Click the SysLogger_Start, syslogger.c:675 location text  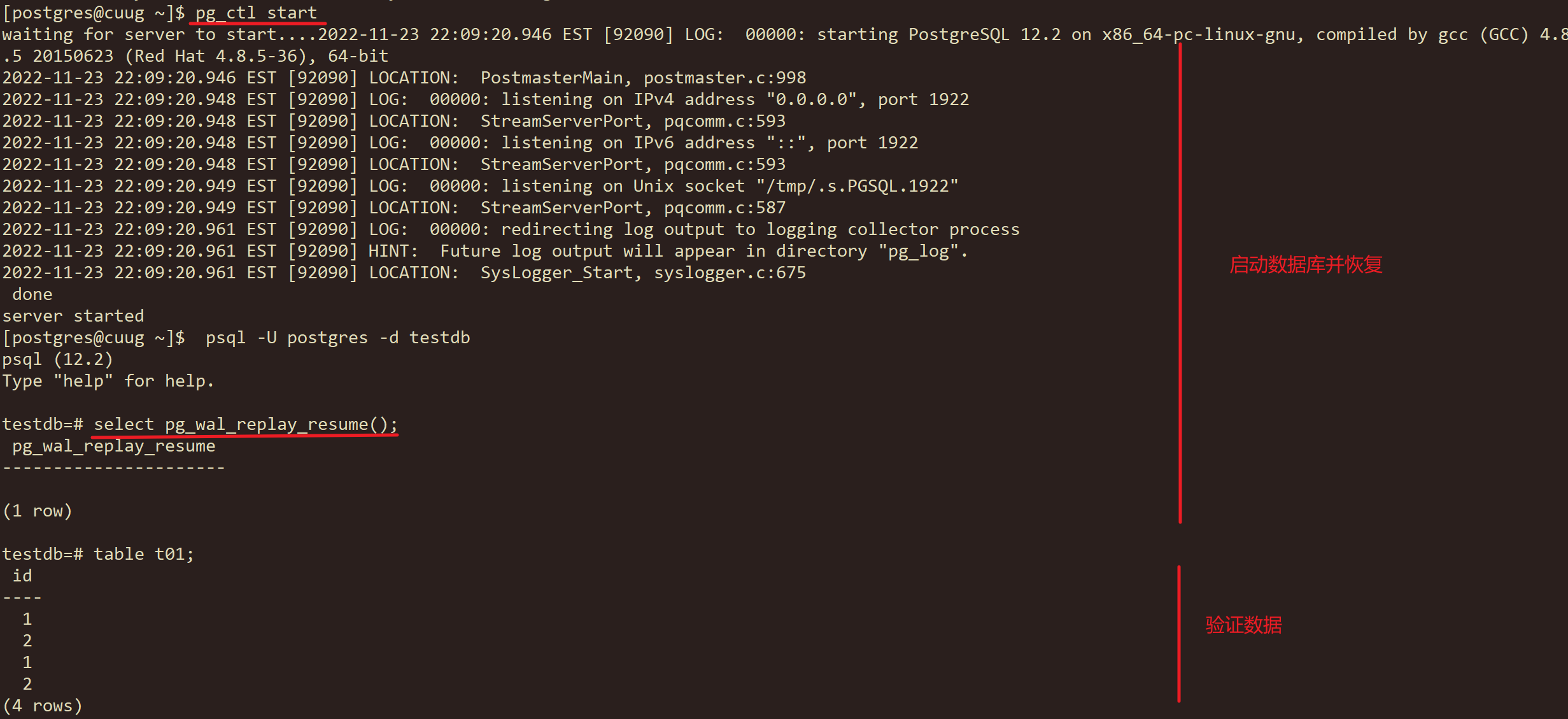pyautogui.click(x=643, y=273)
